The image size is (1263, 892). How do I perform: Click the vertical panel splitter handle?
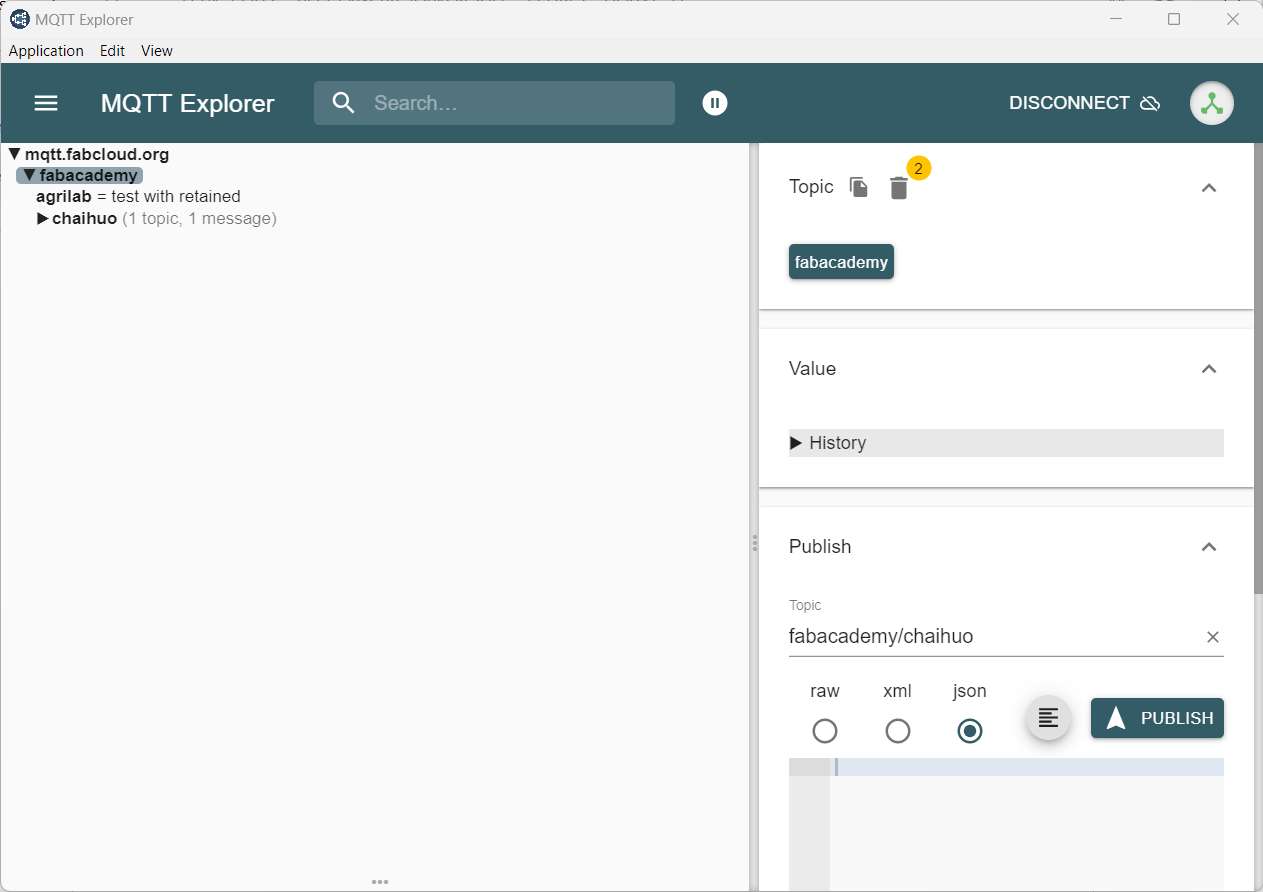tap(754, 542)
